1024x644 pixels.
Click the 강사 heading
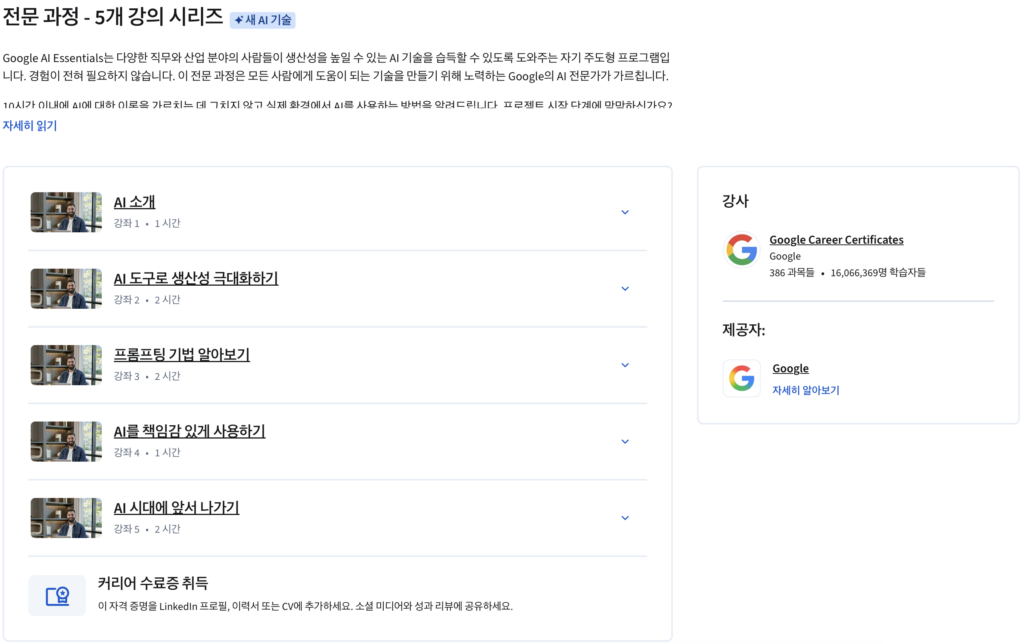[735, 201]
